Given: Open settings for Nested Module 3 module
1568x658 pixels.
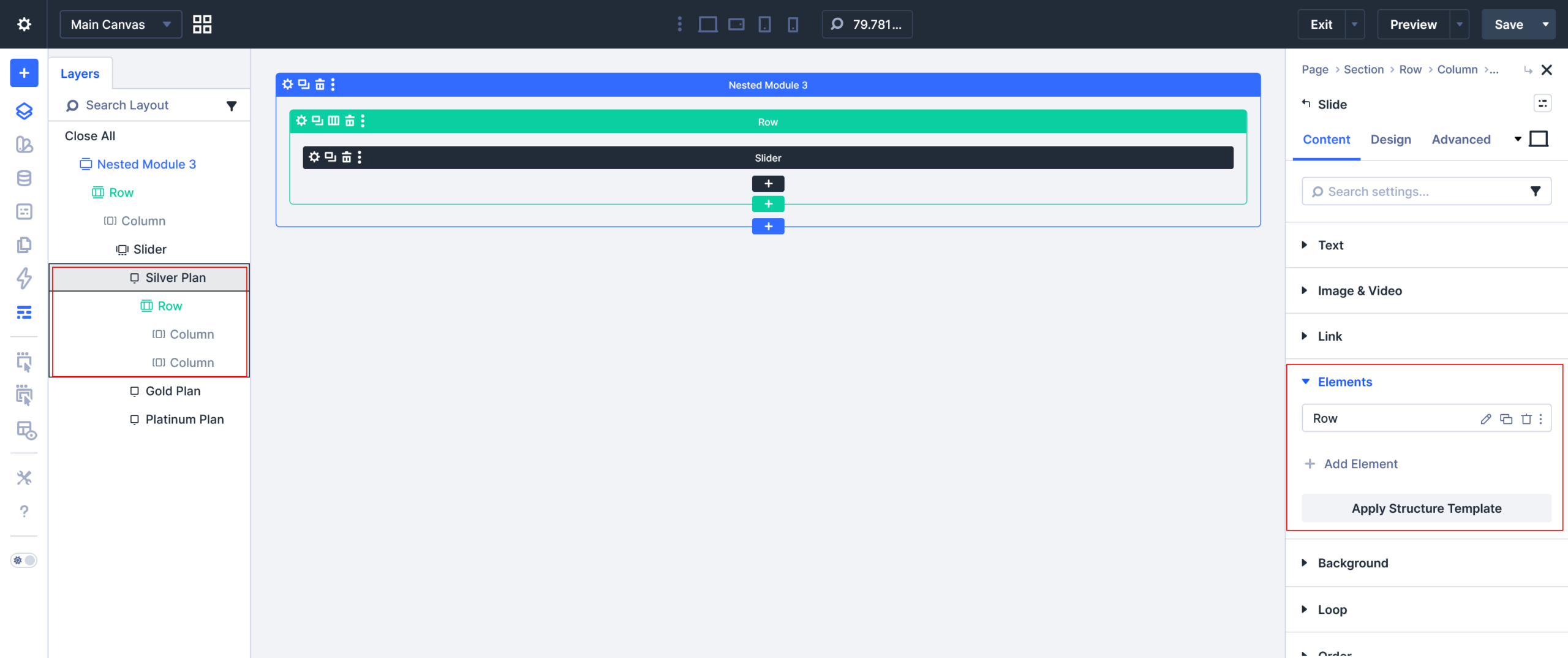Looking at the screenshot, I should [288, 84].
